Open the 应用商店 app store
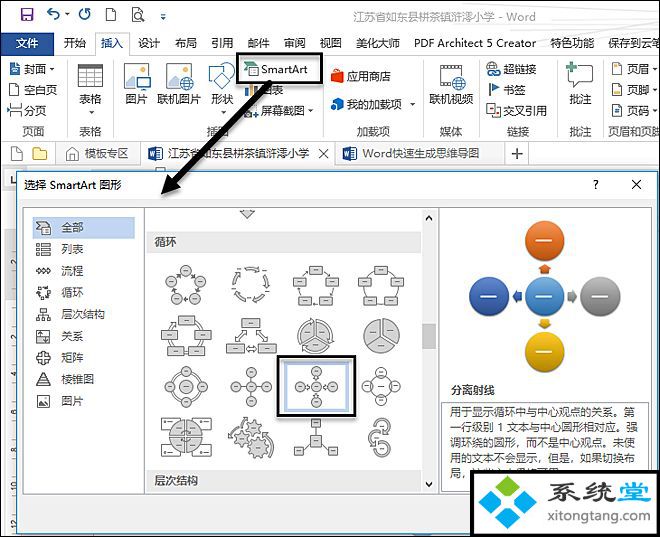660x537 pixels. click(x=360, y=76)
